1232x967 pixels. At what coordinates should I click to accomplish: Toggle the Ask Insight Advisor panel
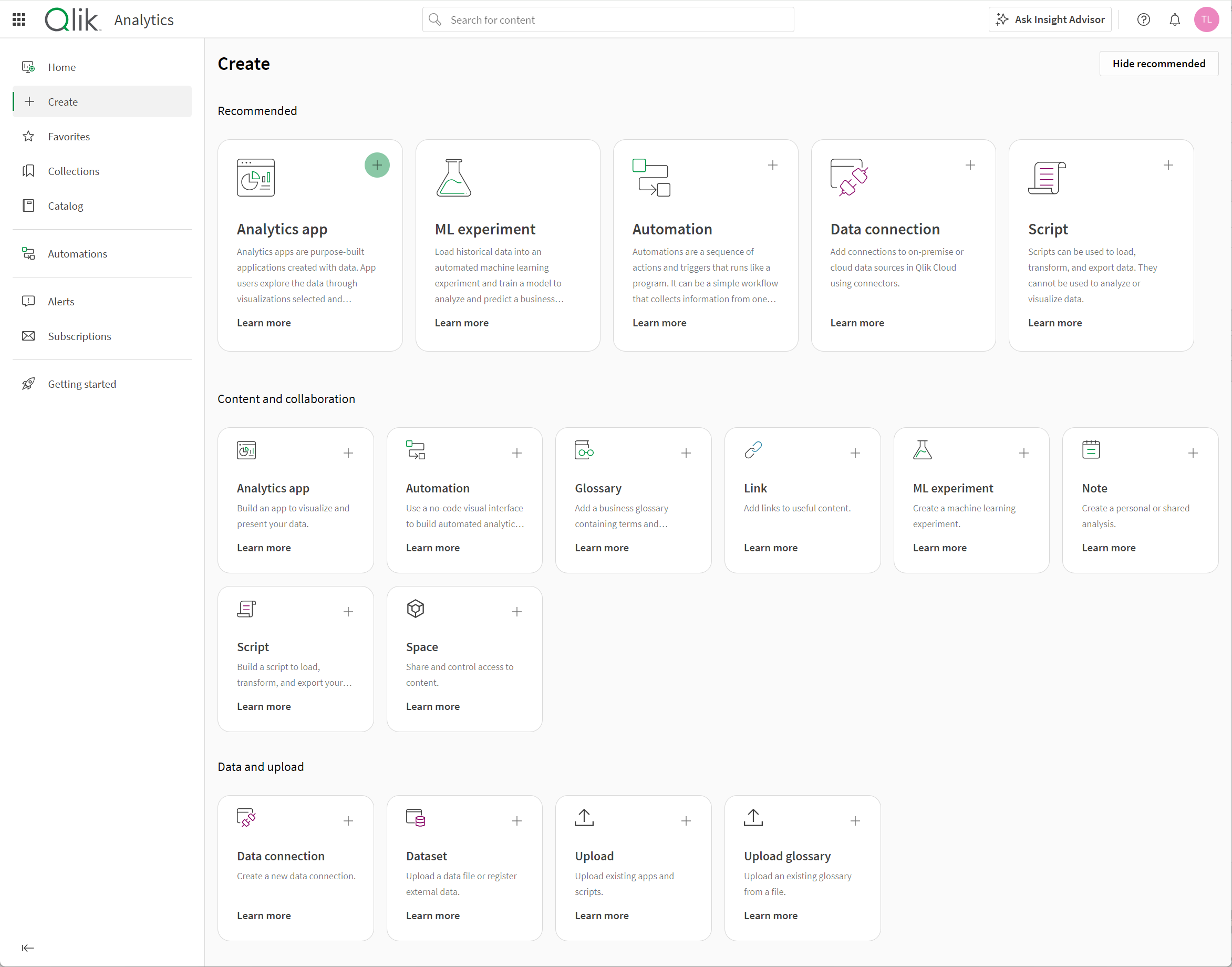coord(1053,20)
